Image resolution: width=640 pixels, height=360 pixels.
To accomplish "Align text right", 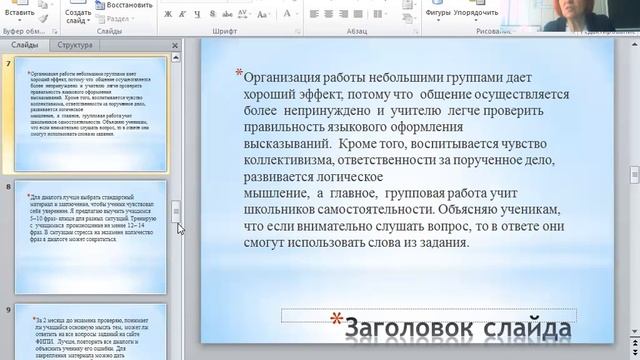I will (343, 14).
